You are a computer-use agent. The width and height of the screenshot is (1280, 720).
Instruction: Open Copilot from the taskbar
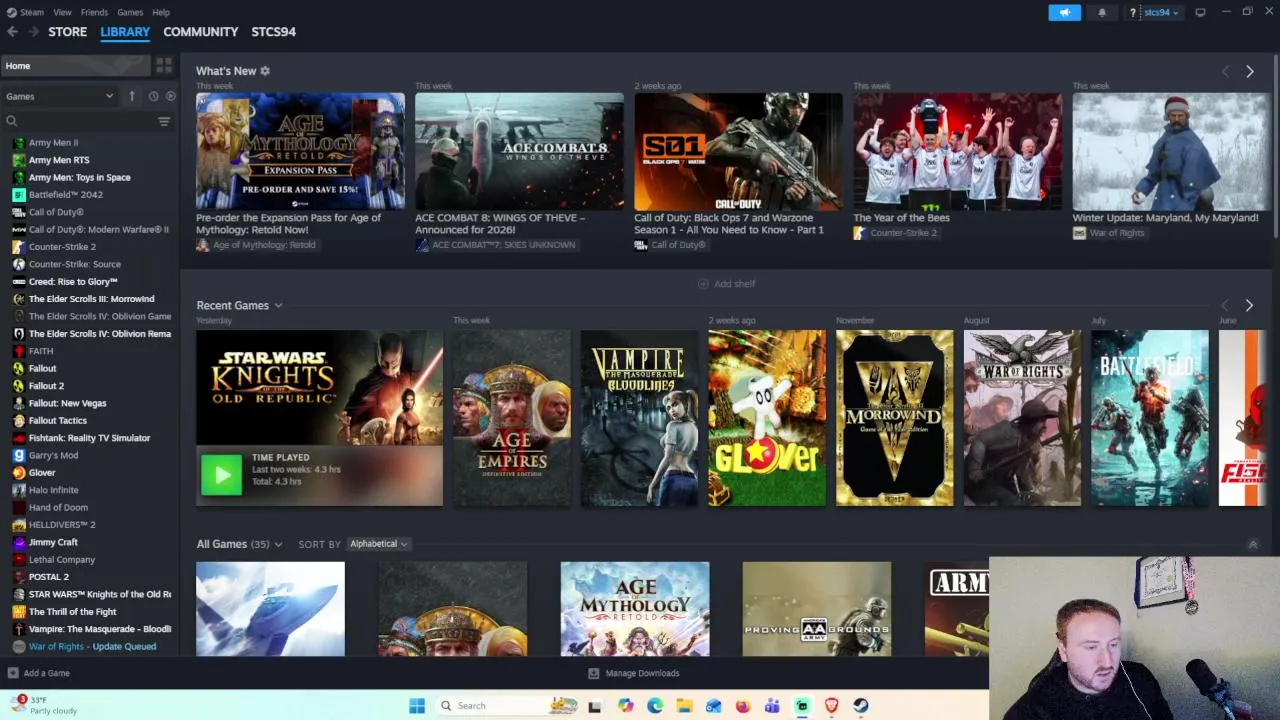pyautogui.click(x=625, y=706)
